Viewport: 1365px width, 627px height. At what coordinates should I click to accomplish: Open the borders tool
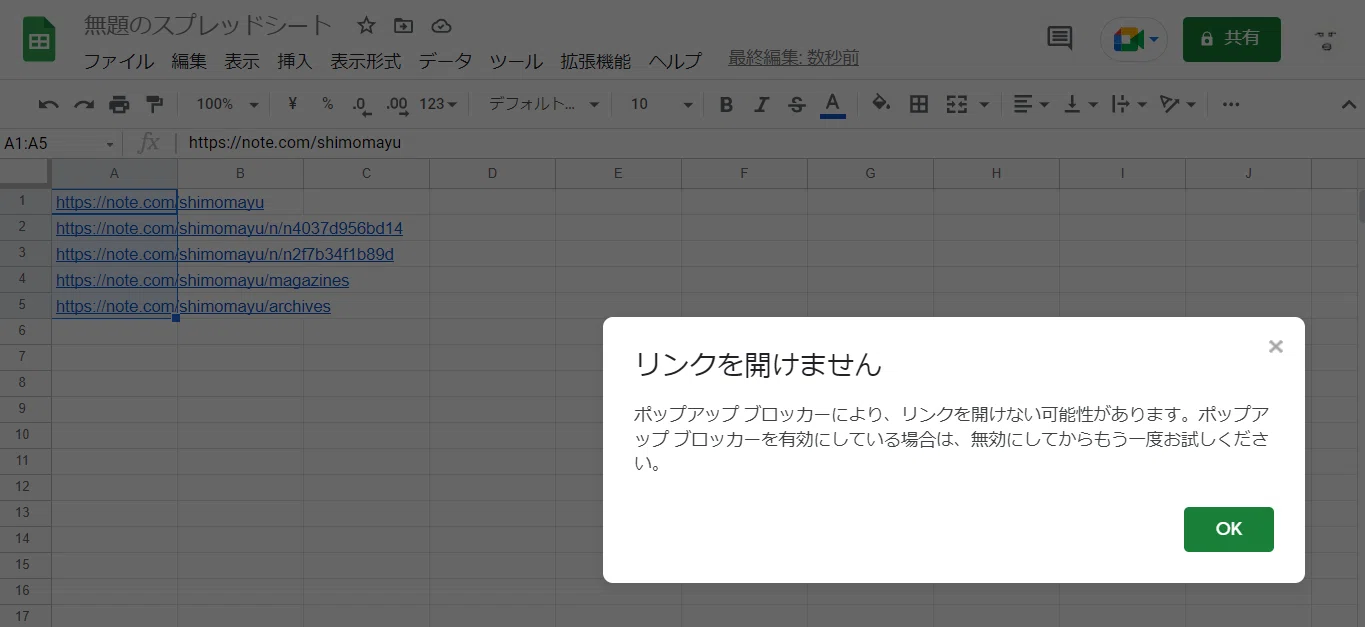click(x=919, y=104)
